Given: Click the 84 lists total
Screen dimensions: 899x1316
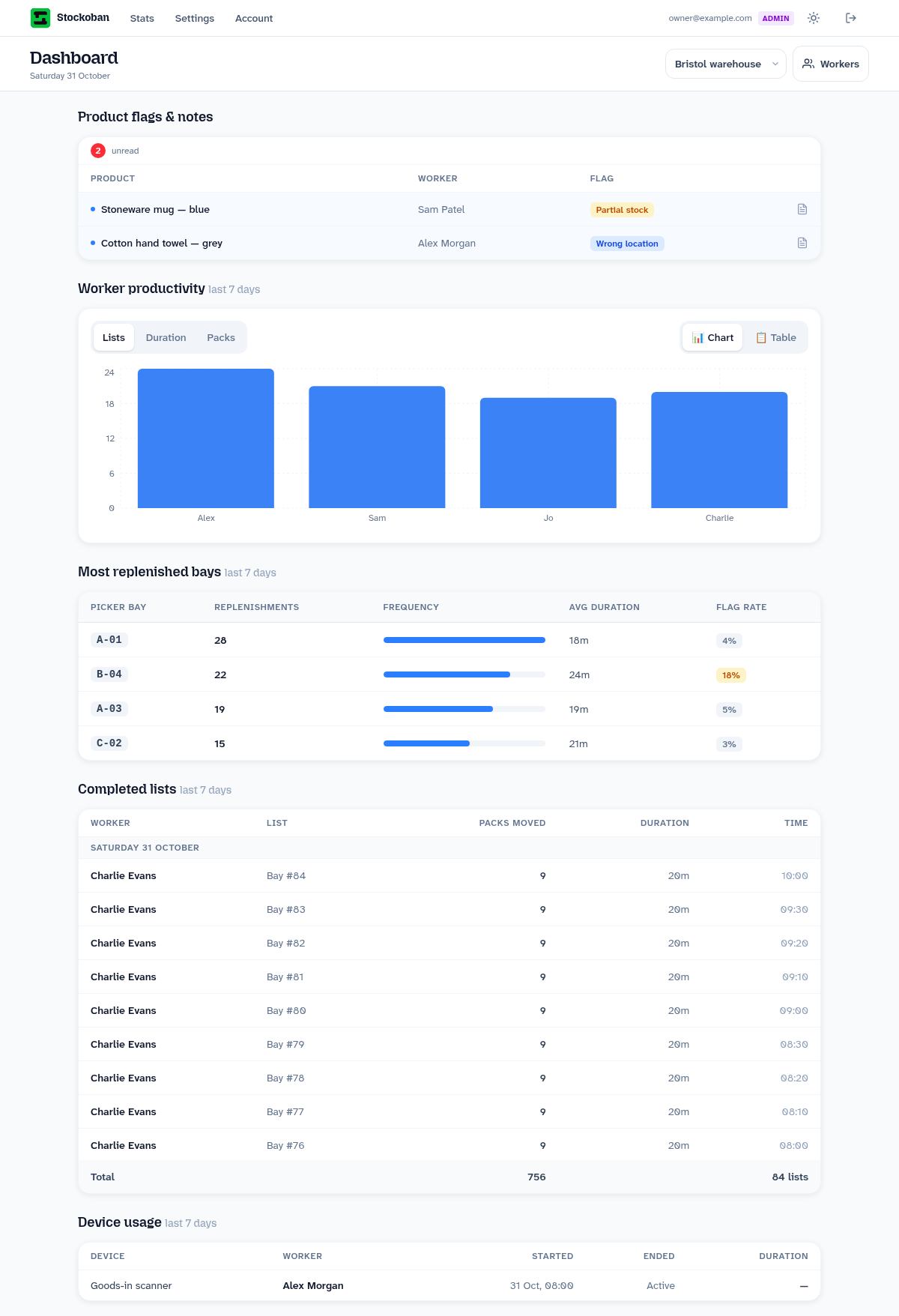Looking at the screenshot, I should [x=790, y=1177].
